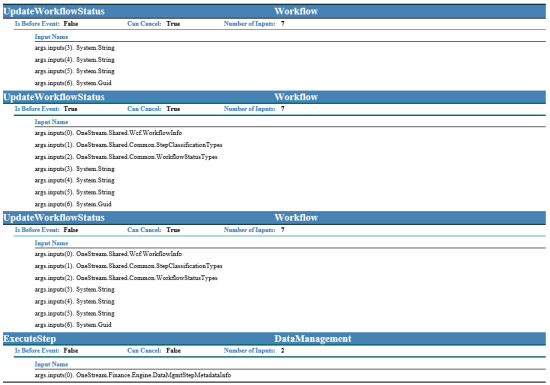The image size is (550, 385).
Task: Select the last args.inputs(2) WorkflowStatusTypes row
Action: click(126, 278)
